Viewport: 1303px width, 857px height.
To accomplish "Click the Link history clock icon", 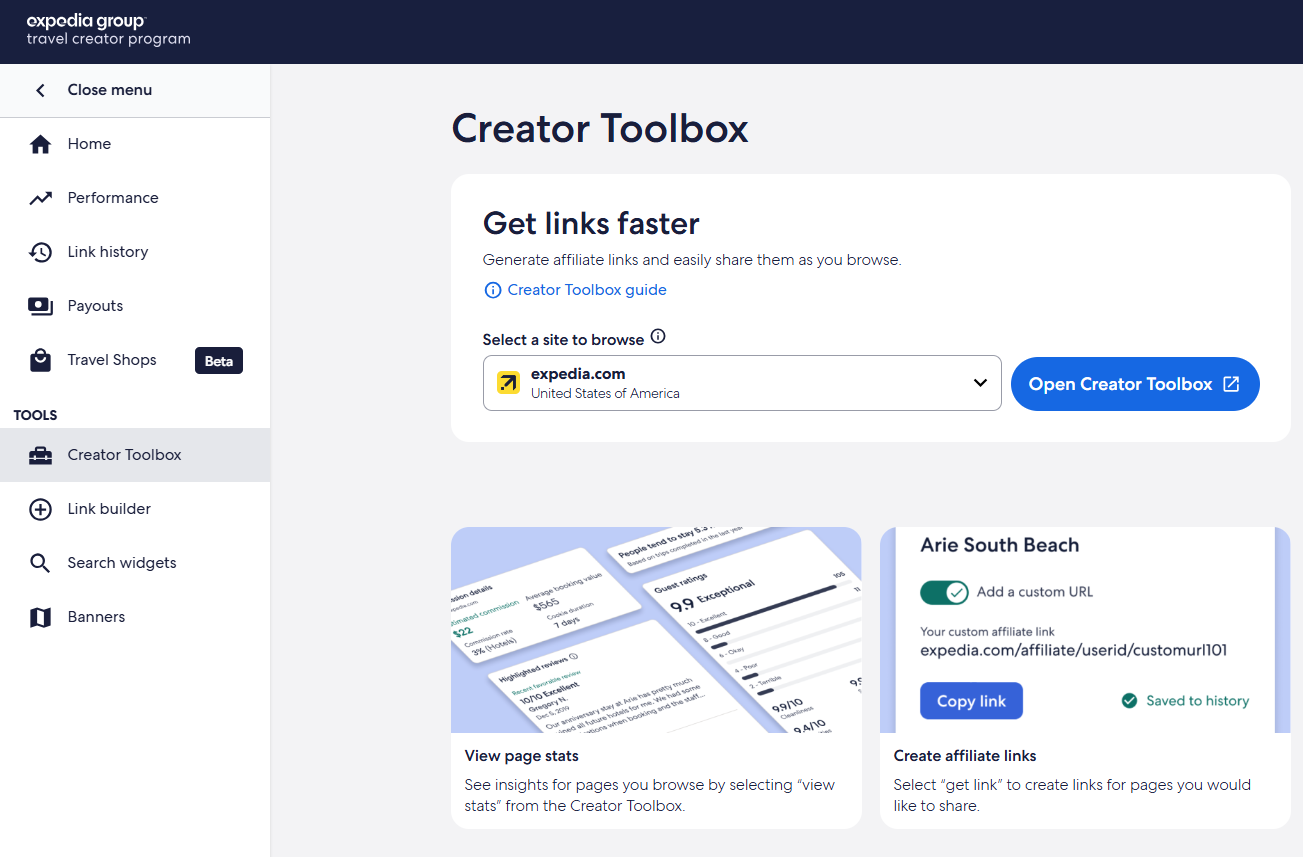I will click(40, 252).
